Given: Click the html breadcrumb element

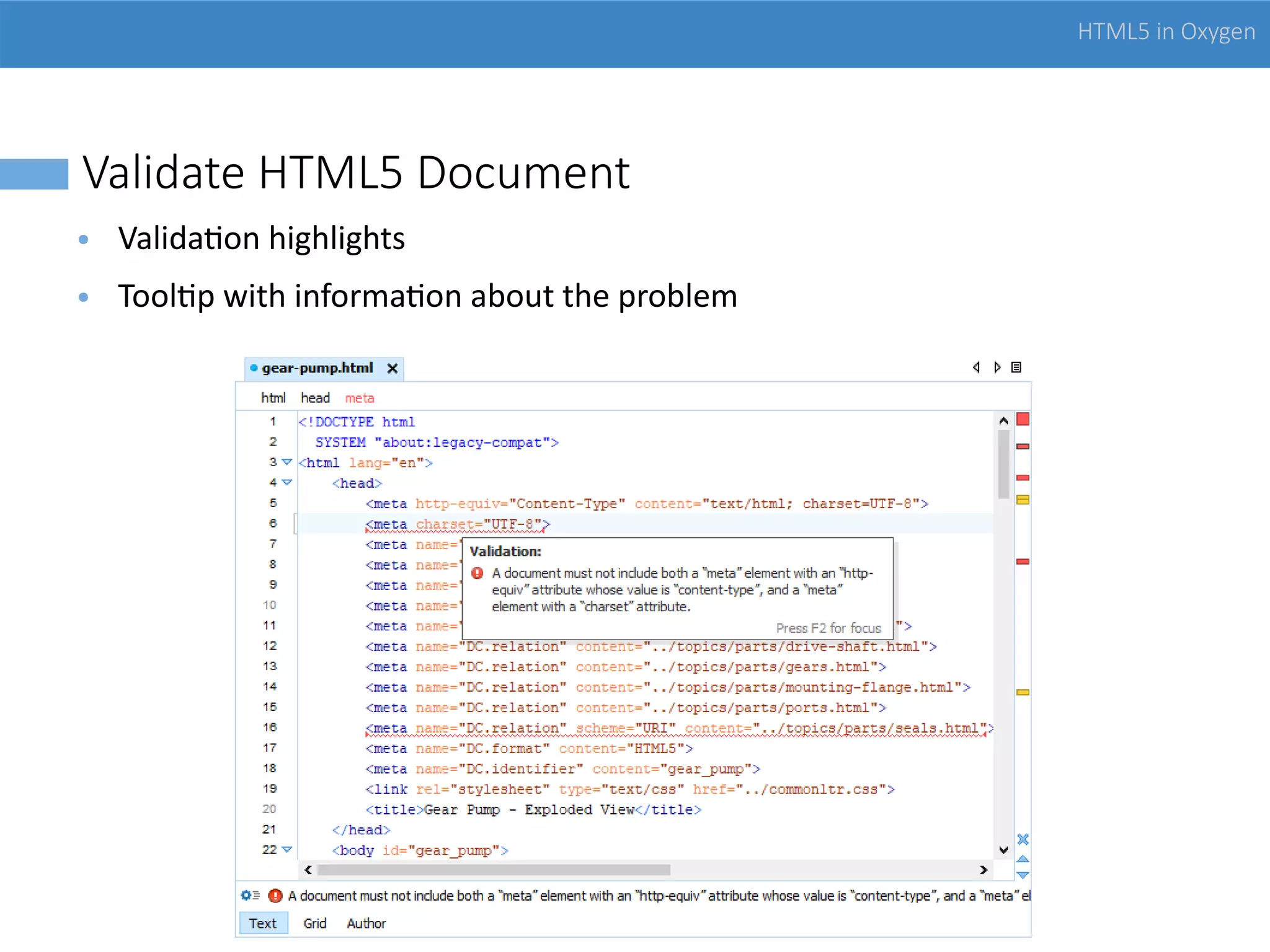Looking at the screenshot, I should click(273, 398).
